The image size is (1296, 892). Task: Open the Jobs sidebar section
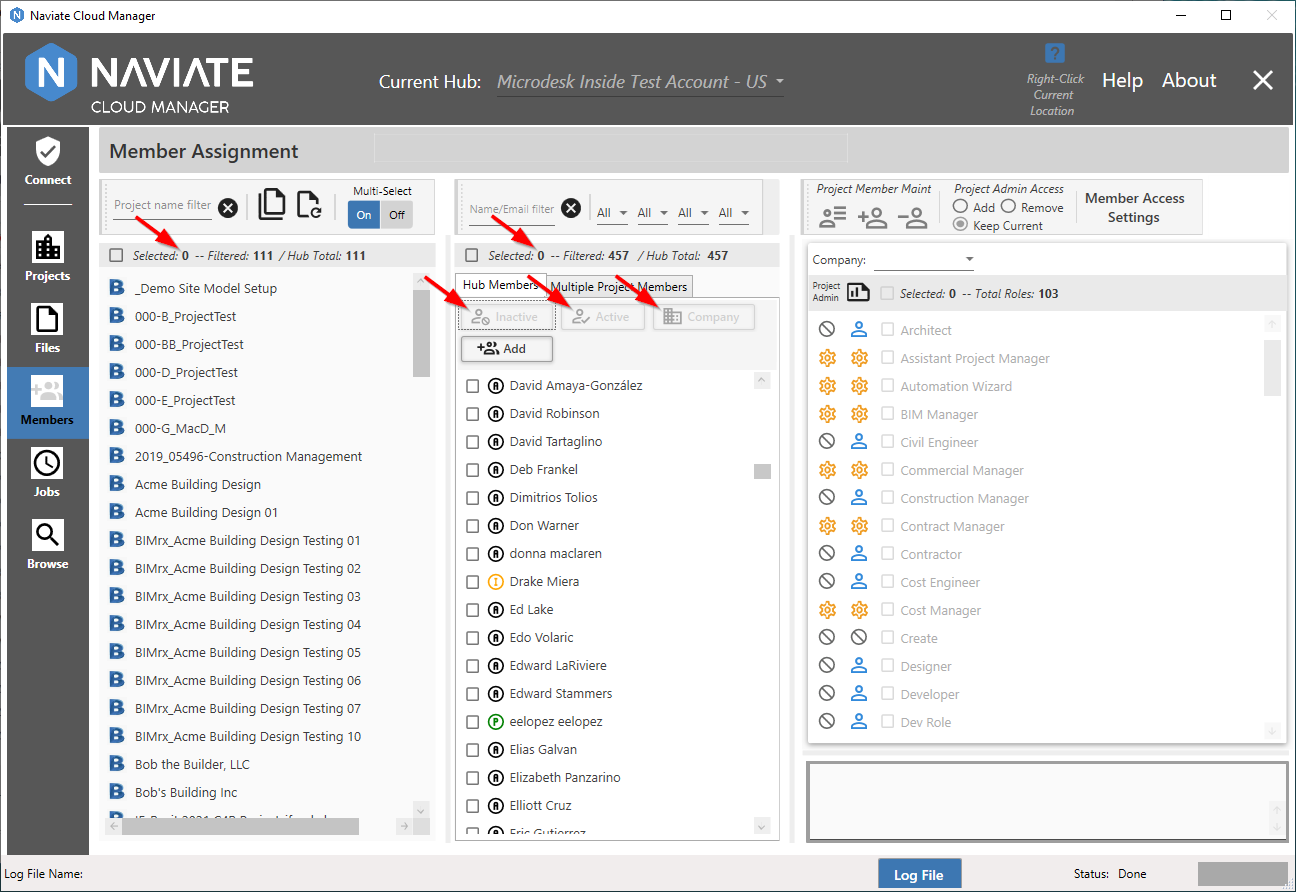[x=48, y=474]
